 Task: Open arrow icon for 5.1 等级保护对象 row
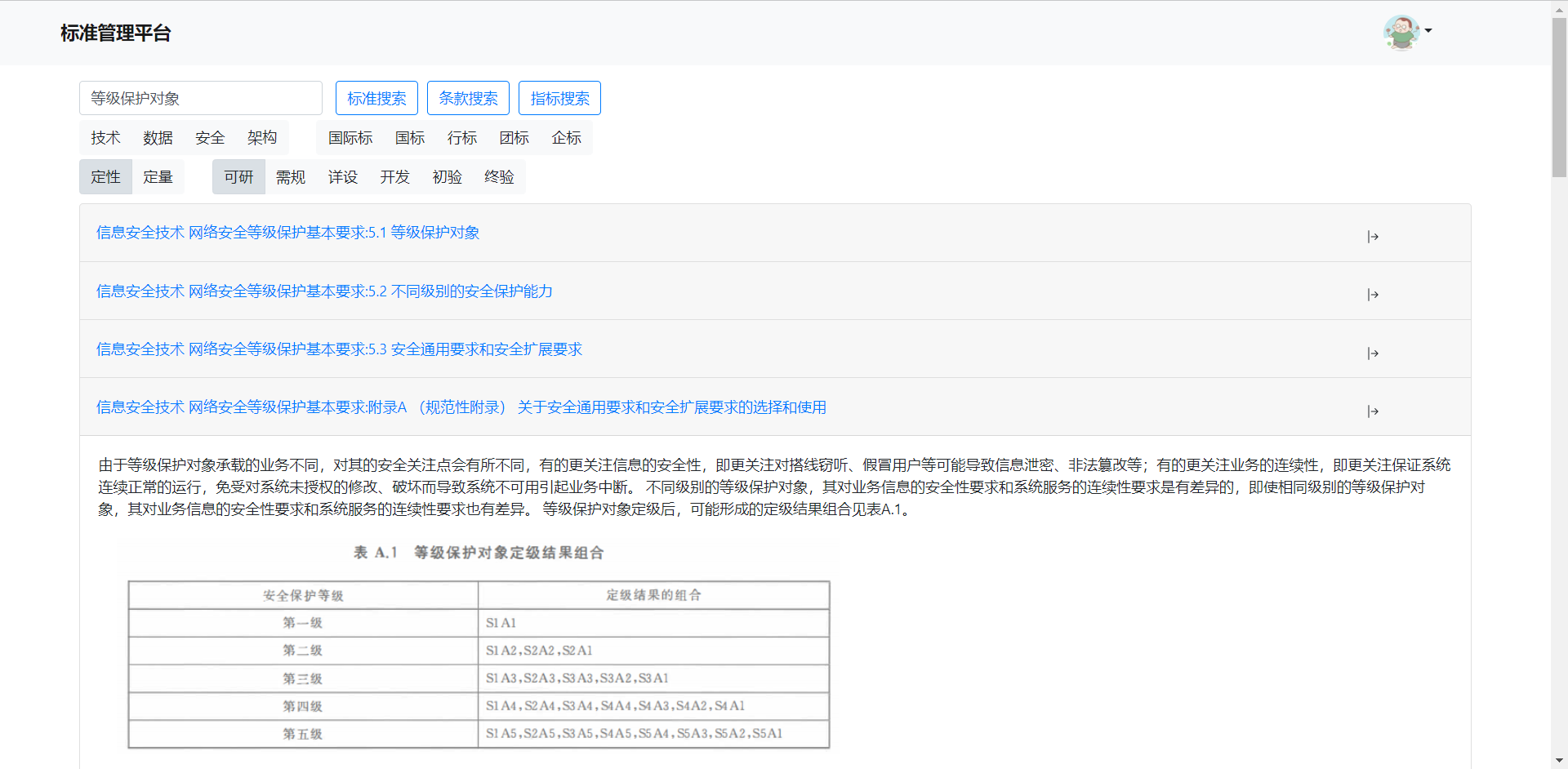click(x=1373, y=237)
